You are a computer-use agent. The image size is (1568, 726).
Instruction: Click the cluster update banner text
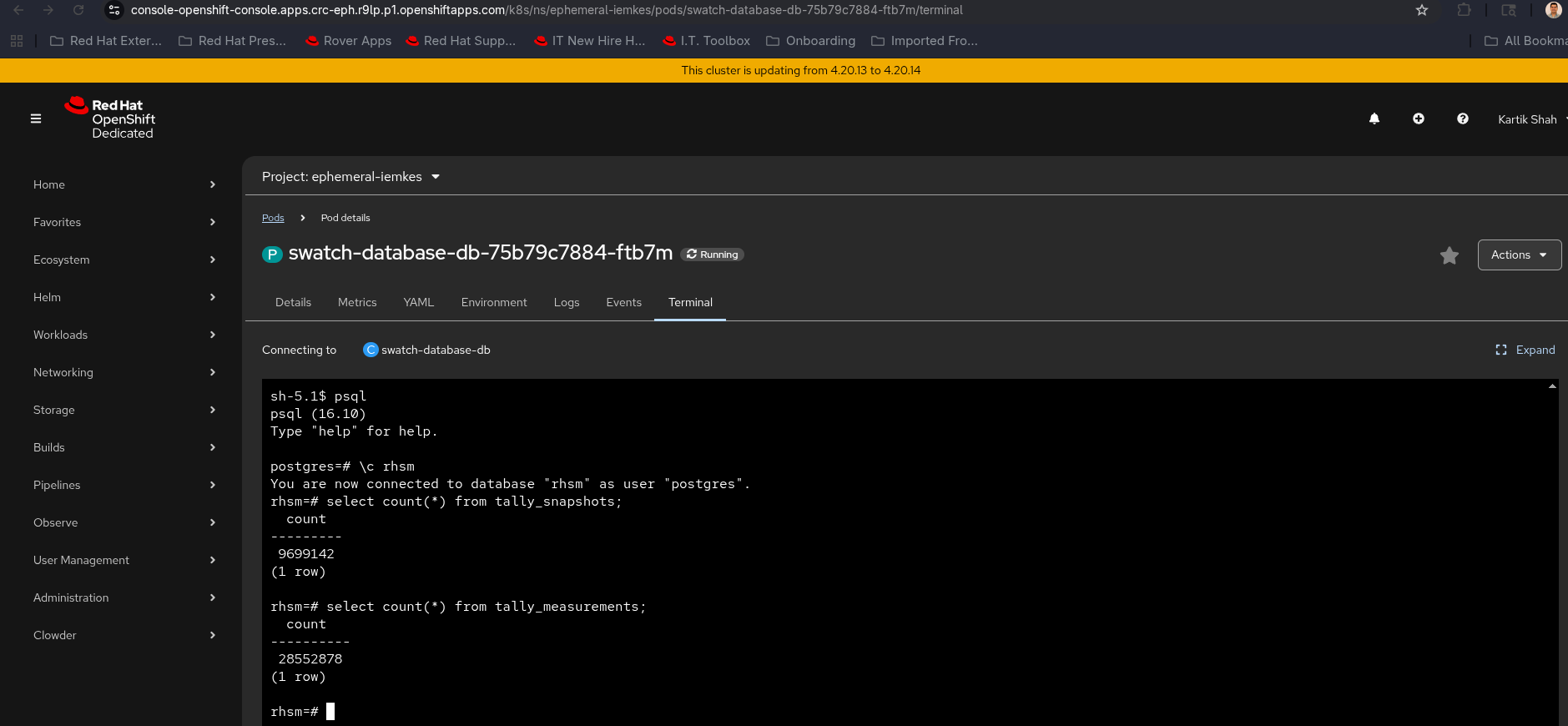point(801,70)
